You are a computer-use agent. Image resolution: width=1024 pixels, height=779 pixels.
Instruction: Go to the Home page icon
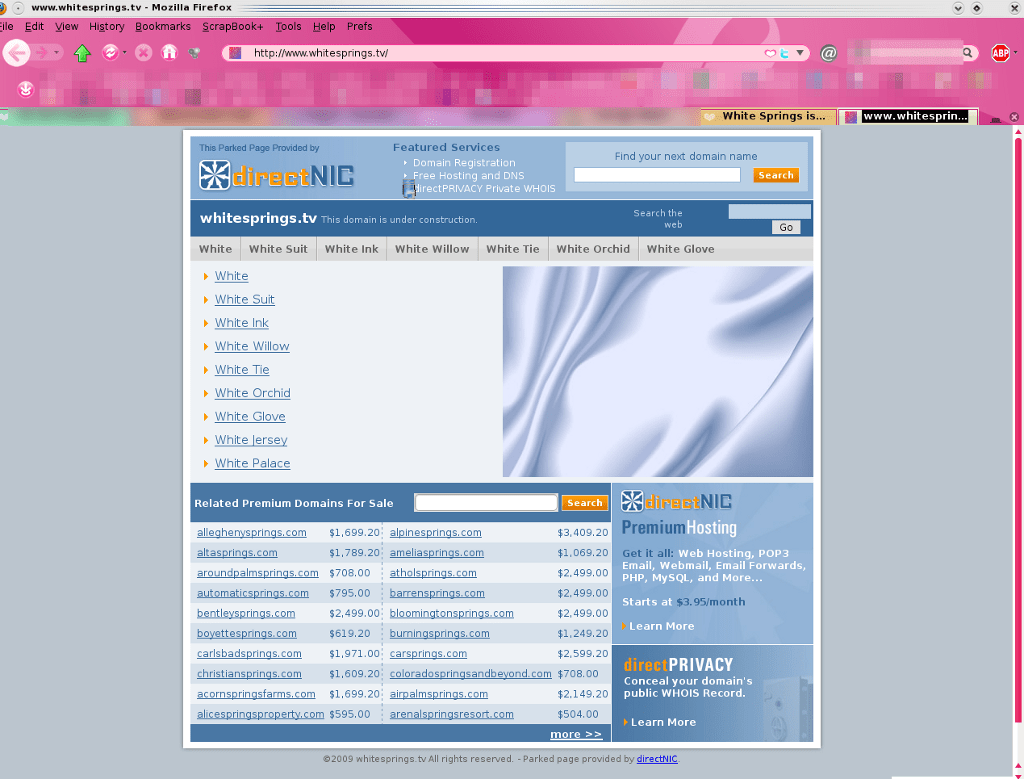tap(169, 52)
